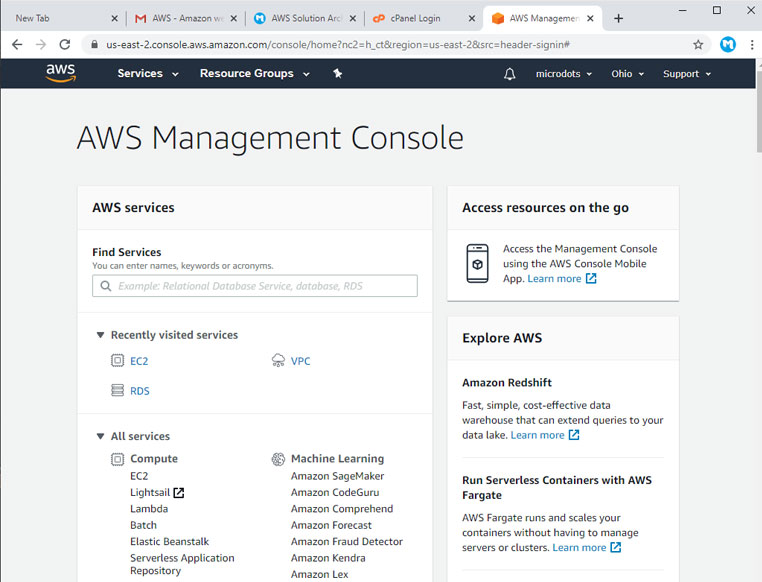Click the Machine Learning brain icon
Screen dimensions: 762x582
tap(278, 459)
